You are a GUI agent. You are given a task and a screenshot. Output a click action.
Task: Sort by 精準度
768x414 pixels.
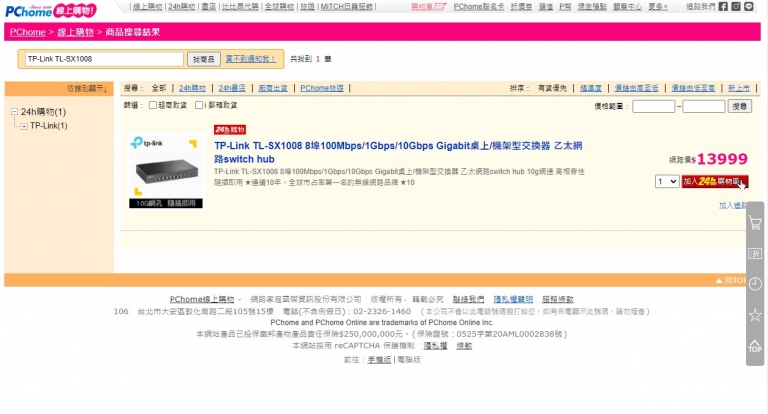(590, 88)
